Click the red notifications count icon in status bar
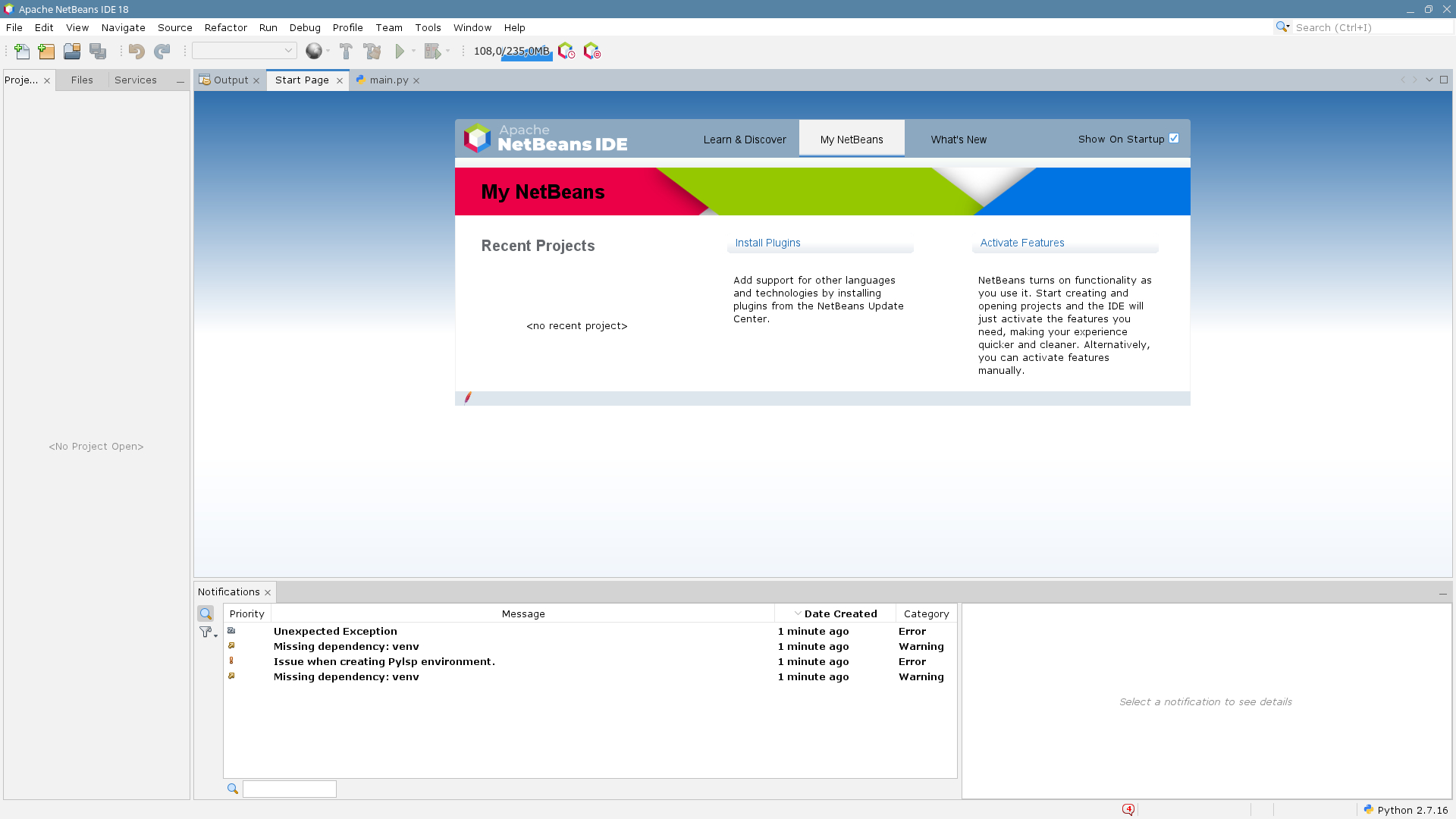The image size is (1456, 819). point(1128,810)
